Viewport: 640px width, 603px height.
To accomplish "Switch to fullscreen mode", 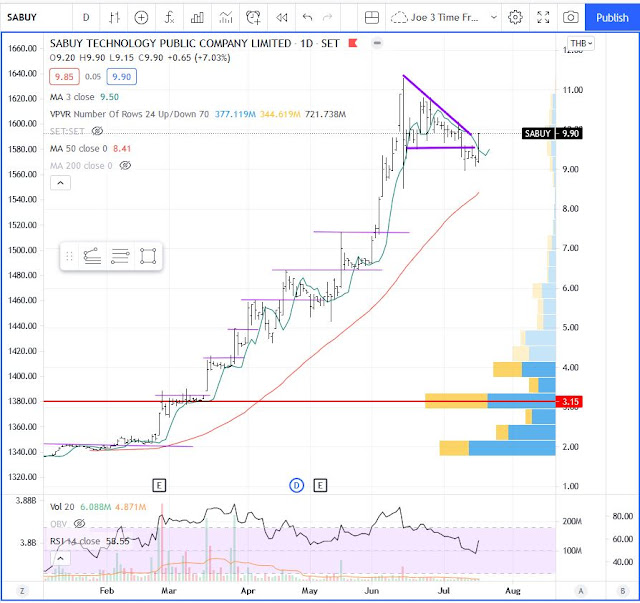I will tap(543, 18).
